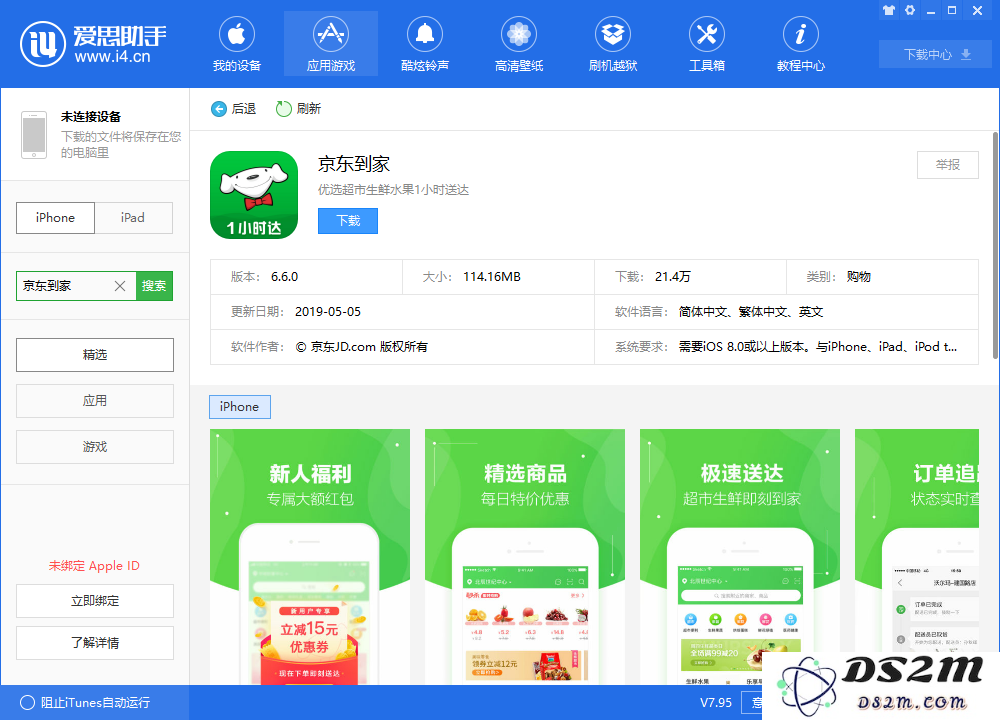Open the 教程中心 tutorial center

point(800,44)
